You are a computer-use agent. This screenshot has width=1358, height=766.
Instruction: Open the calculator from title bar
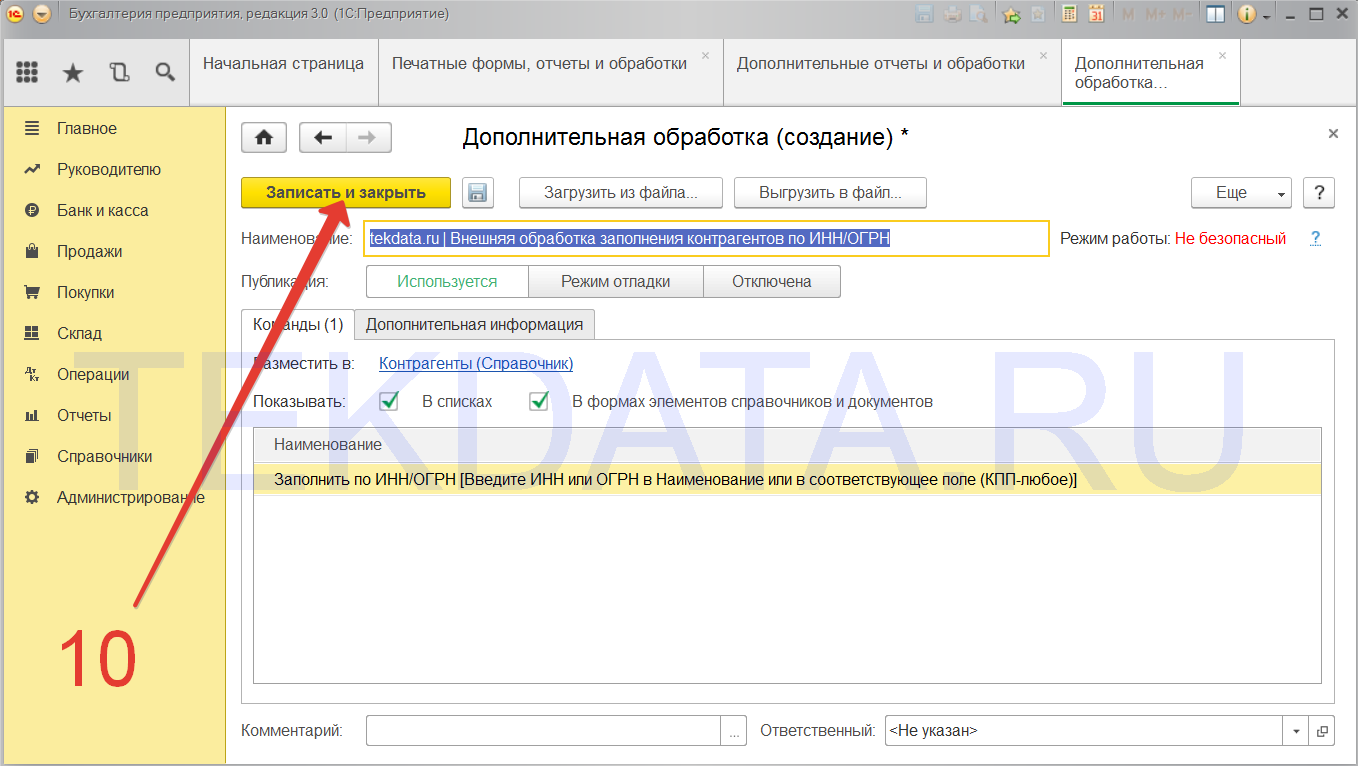tap(1069, 14)
